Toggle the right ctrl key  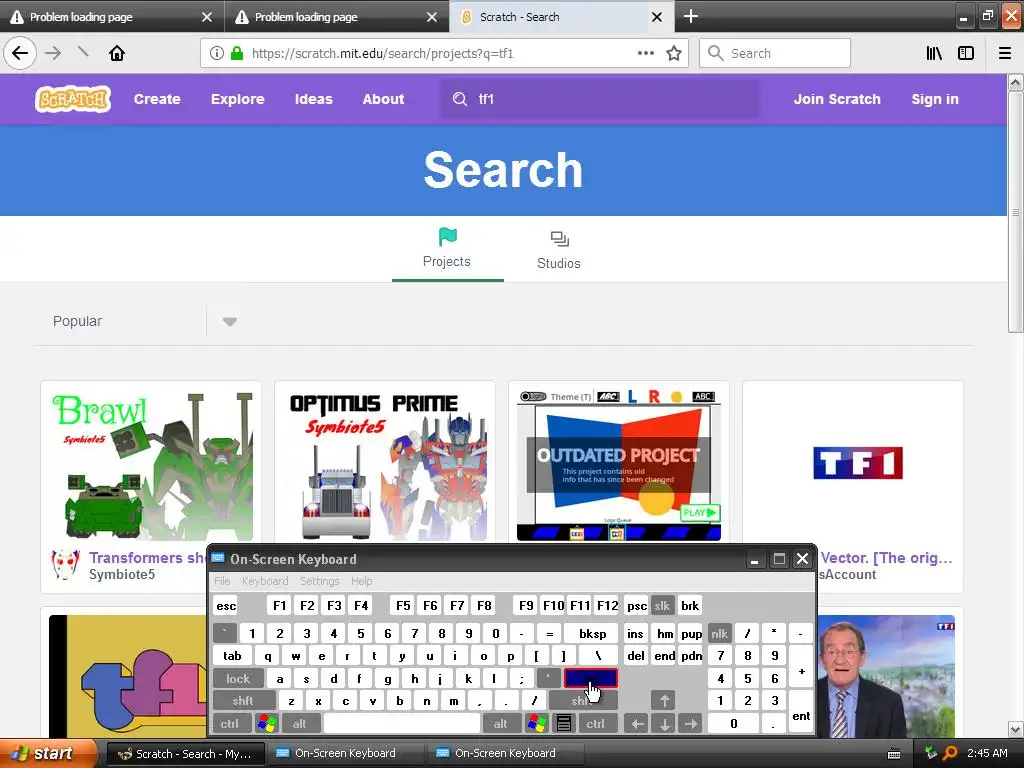596,723
